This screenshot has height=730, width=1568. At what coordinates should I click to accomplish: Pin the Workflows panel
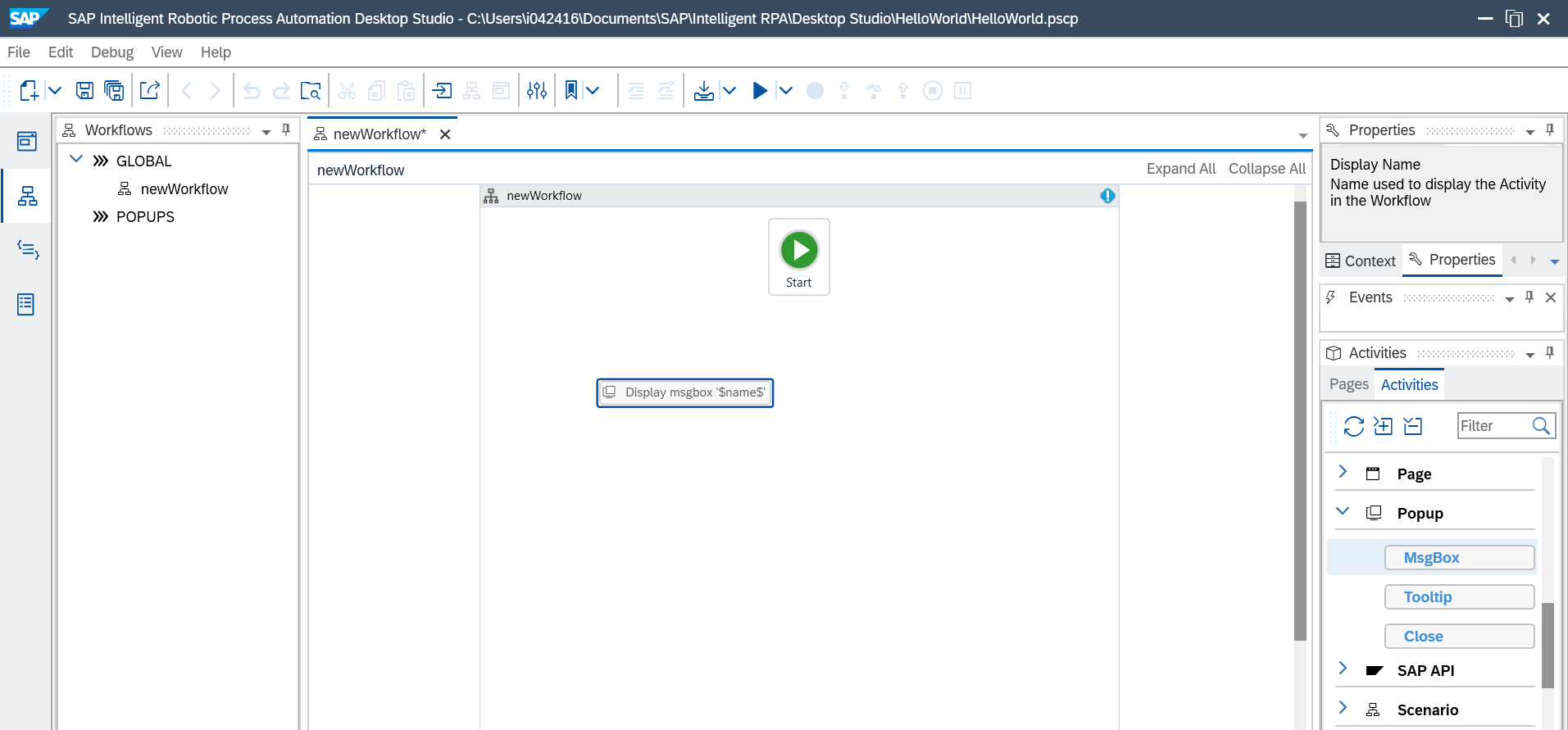286,129
